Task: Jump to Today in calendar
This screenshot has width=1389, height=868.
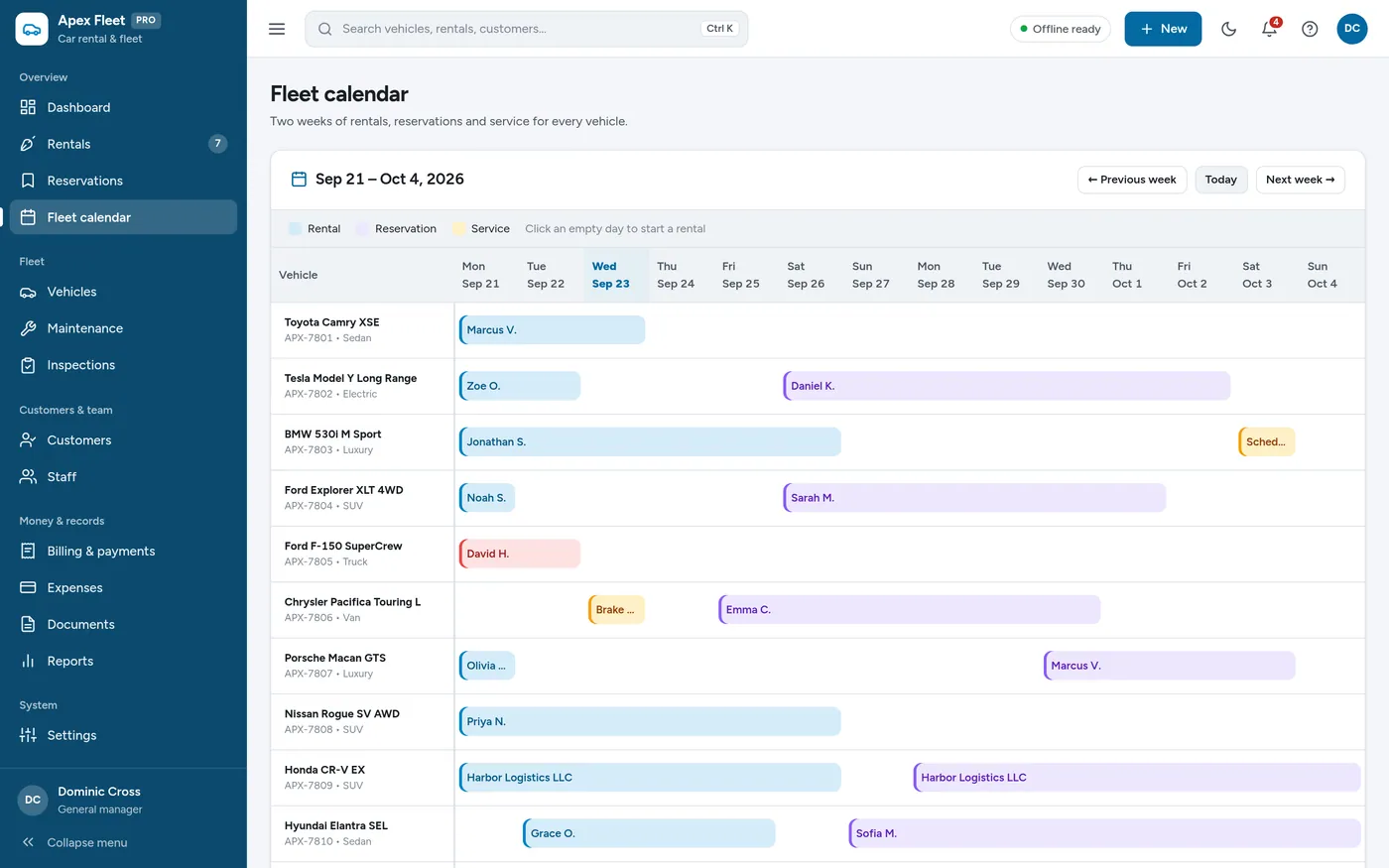Action: click(1220, 180)
